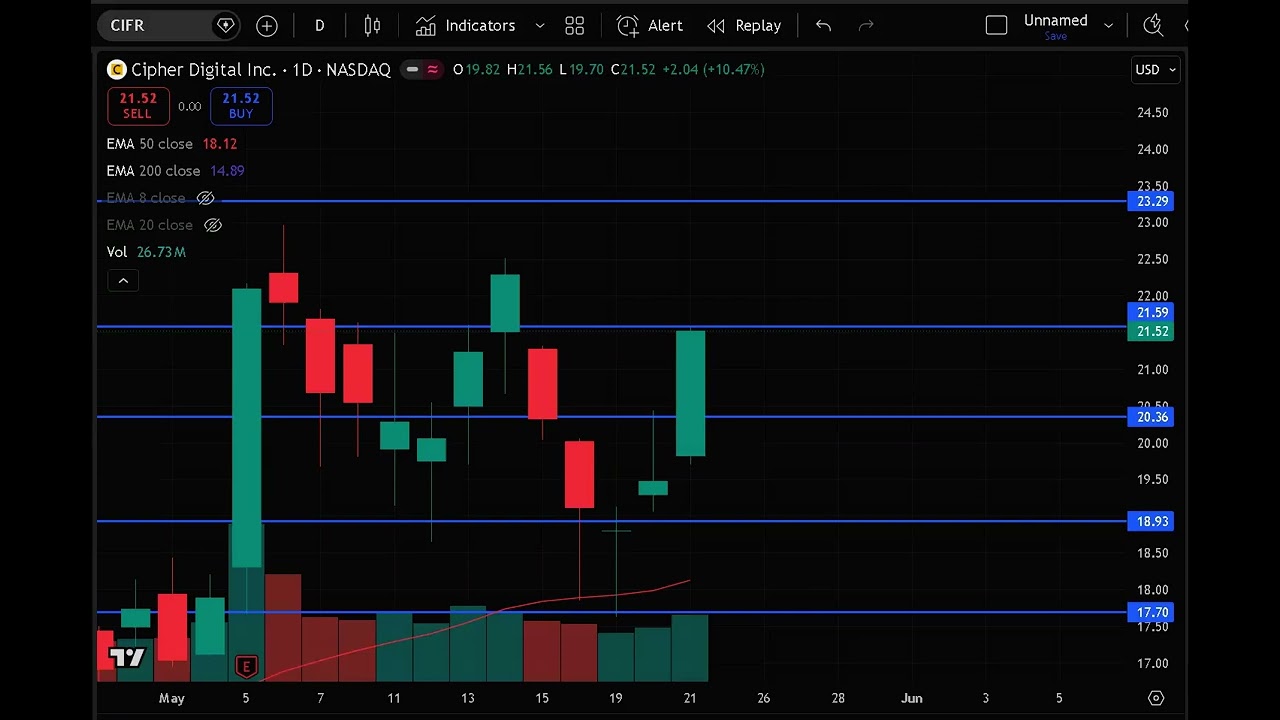Select the EMA 50 close indicator
This screenshot has width=1280, height=720.
pyautogui.click(x=149, y=144)
